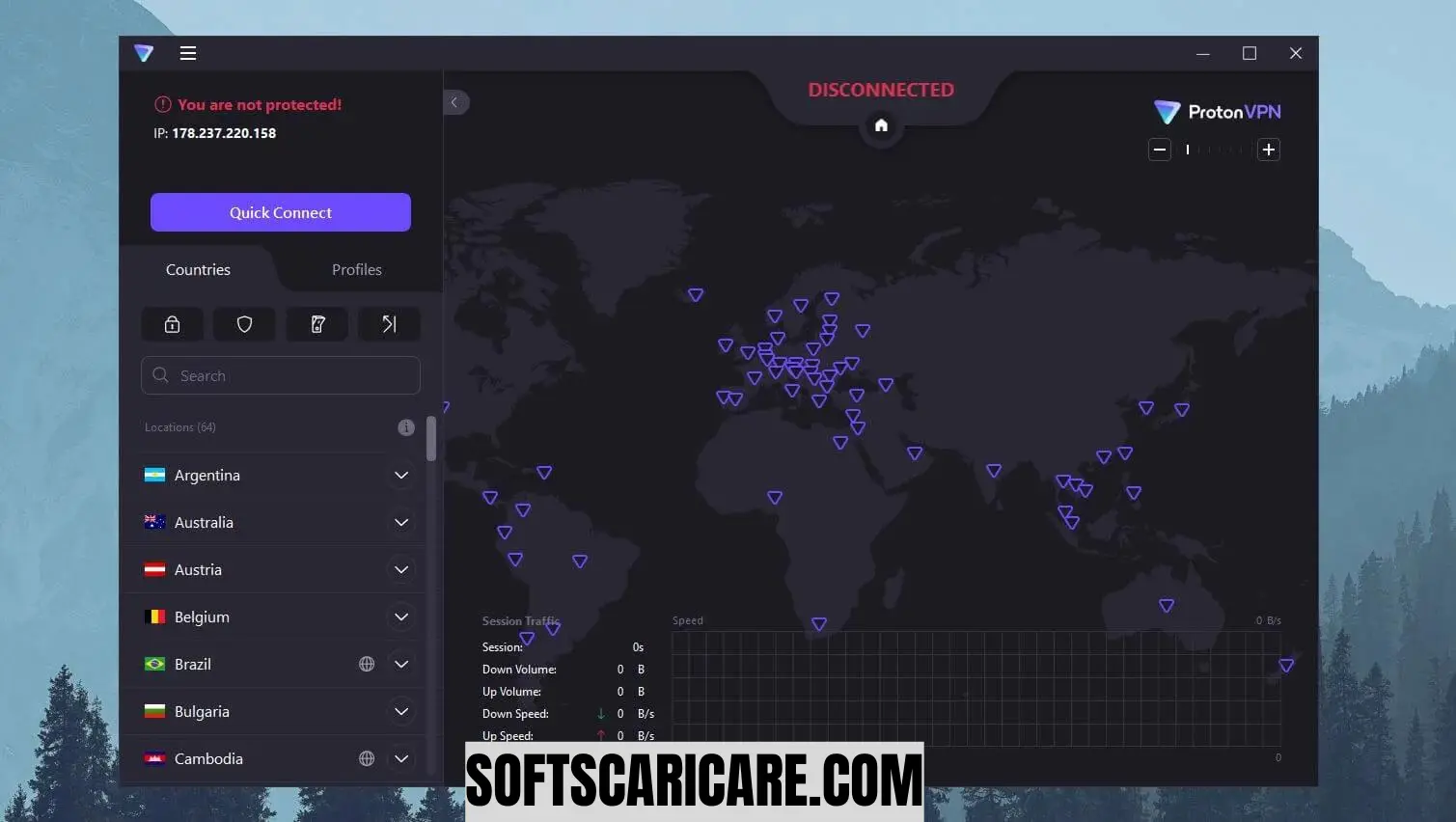The height and width of the screenshot is (822, 1456).
Task: Expand Argentina server list
Action: [401, 475]
